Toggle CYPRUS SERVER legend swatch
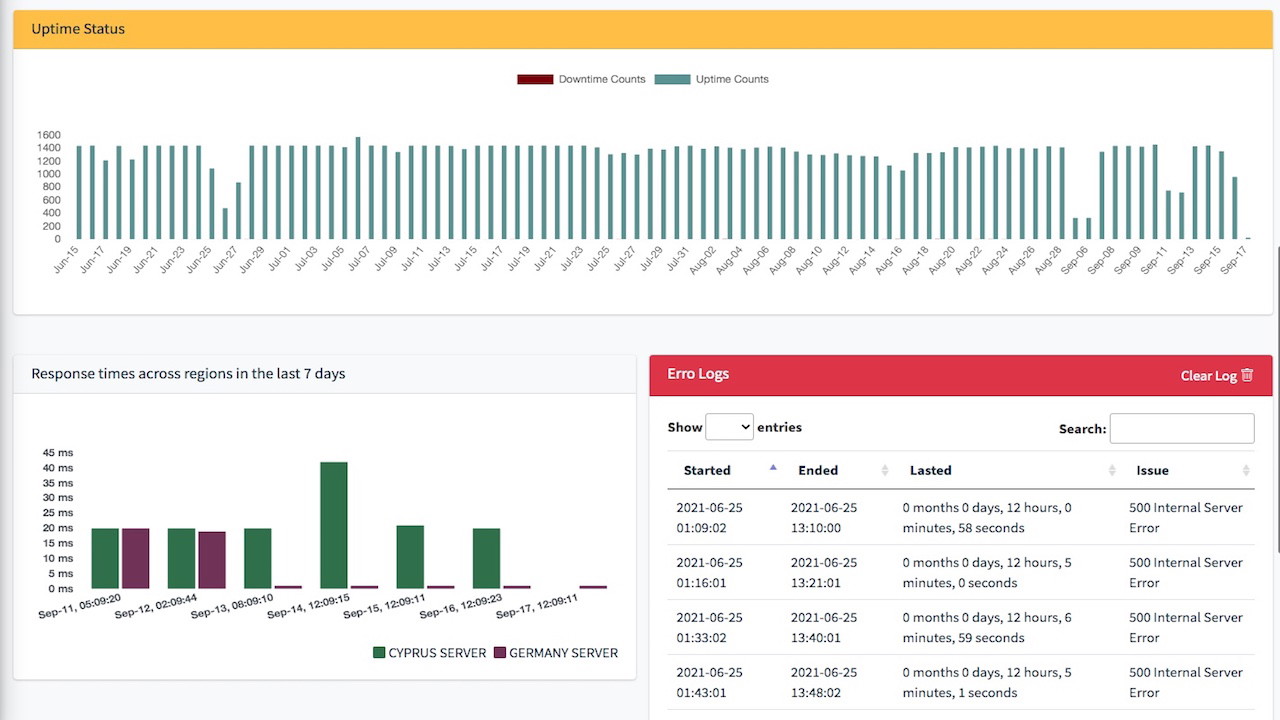 point(379,653)
